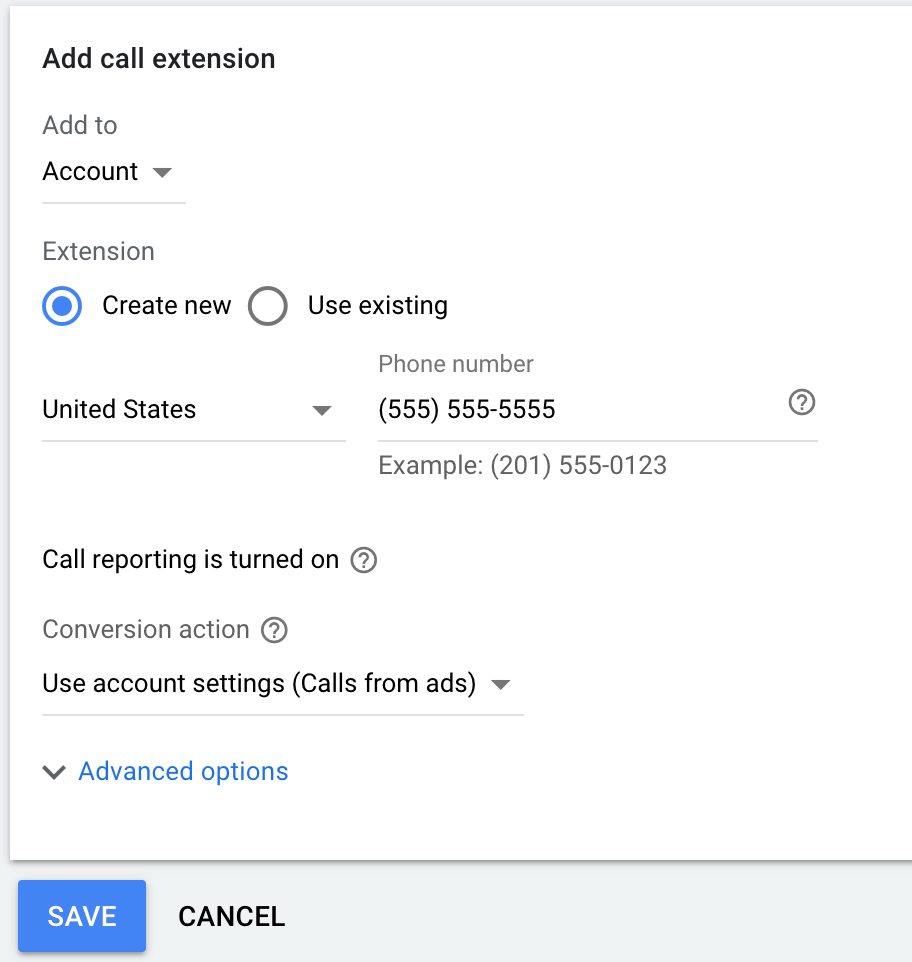
Task: Click the Create new label text
Action: 167,305
